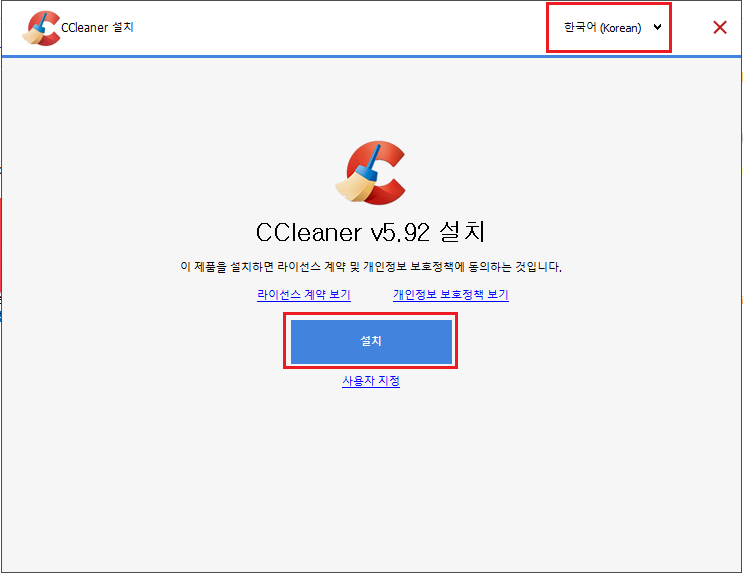This screenshot has width=743, height=574.
Task: Click the CCleaner v5.92 설치 heading
Action: click(x=371, y=232)
